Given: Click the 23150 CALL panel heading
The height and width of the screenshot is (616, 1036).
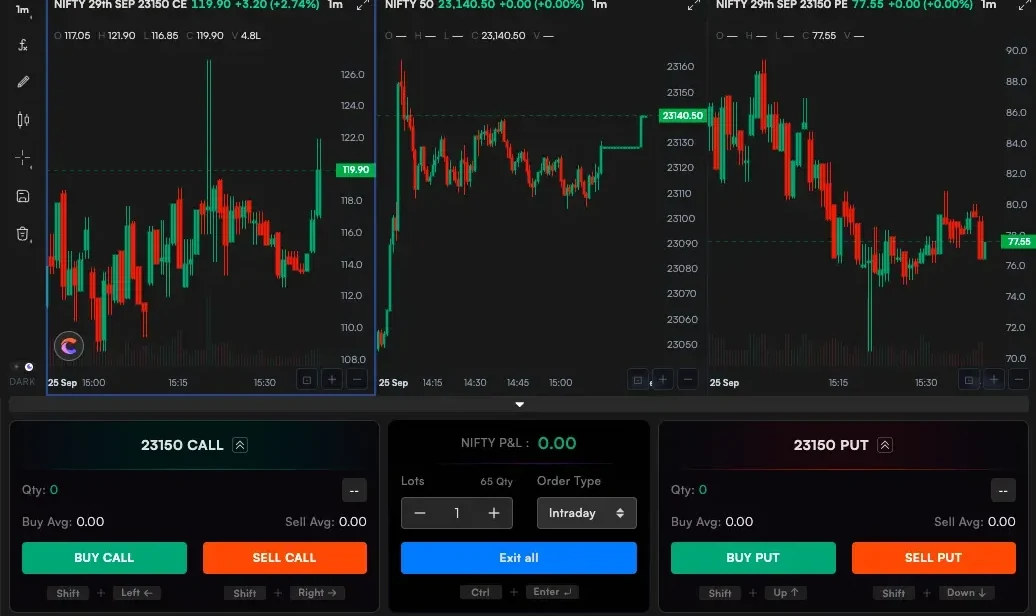Looking at the screenshot, I should 182,445.
